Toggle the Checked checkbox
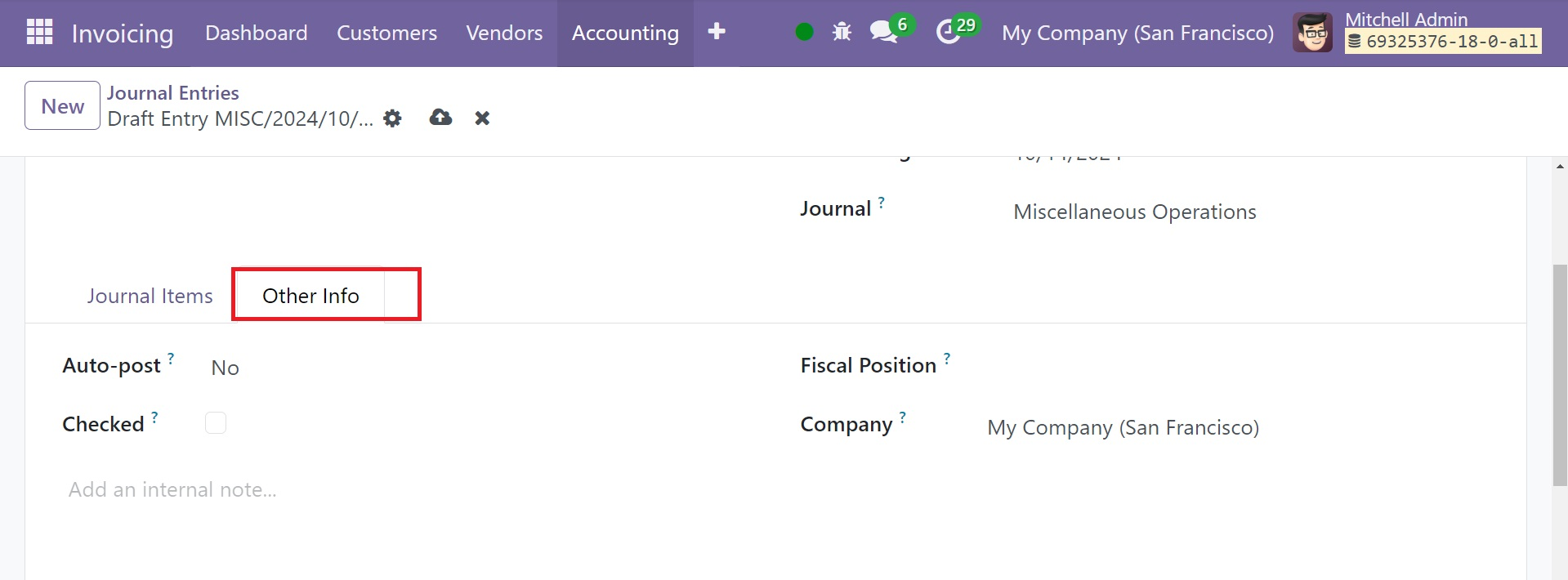 pos(216,423)
